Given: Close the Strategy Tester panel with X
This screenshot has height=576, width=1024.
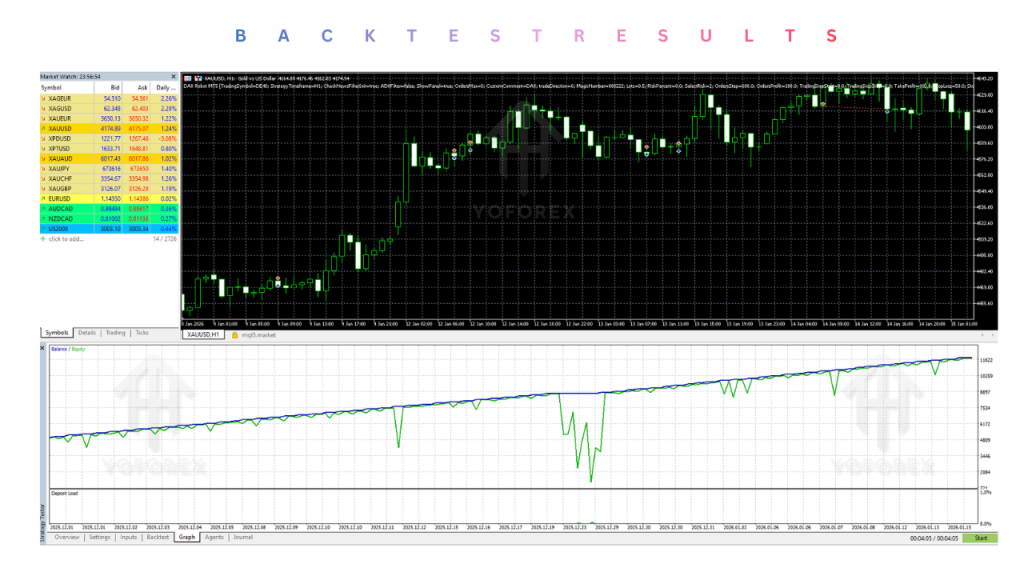Looking at the screenshot, I should pyautogui.click(x=43, y=348).
